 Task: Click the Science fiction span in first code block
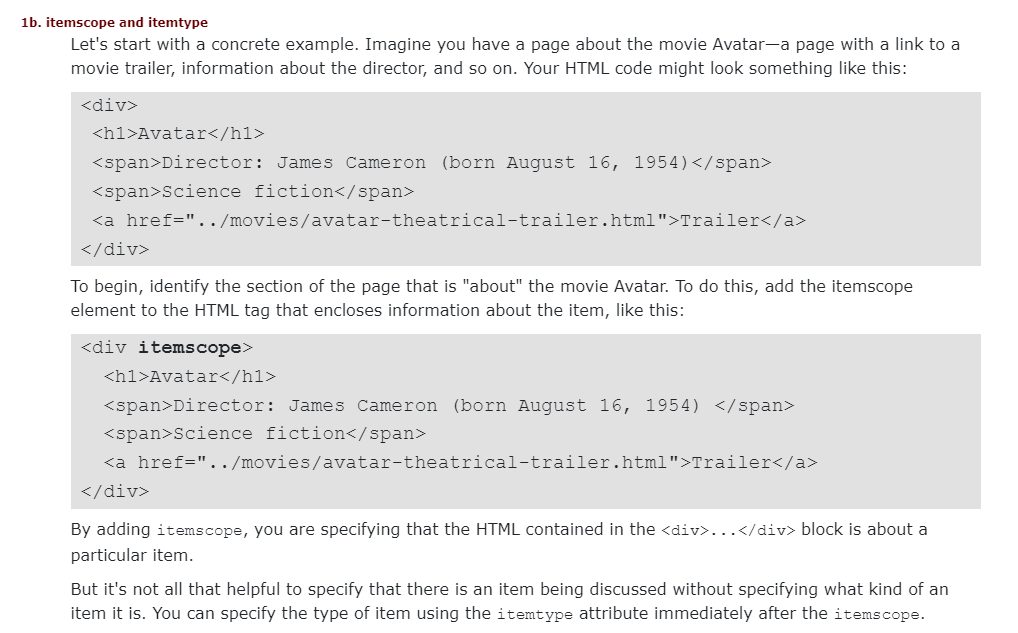[252, 191]
